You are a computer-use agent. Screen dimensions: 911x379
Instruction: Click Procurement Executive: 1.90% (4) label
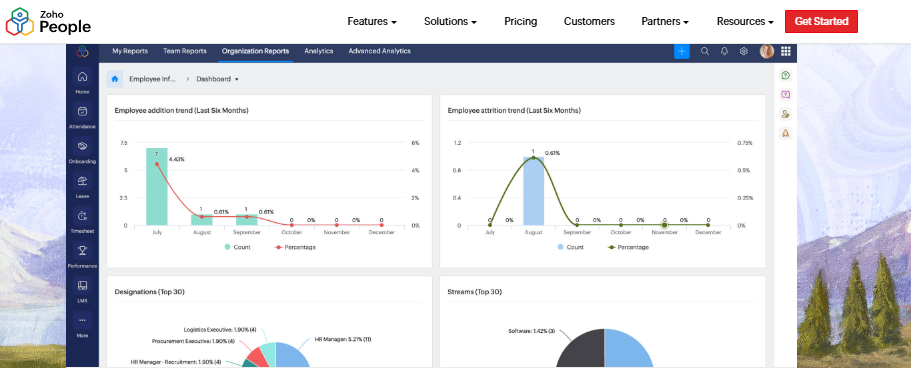pyautogui.click(x=193, y=341)
